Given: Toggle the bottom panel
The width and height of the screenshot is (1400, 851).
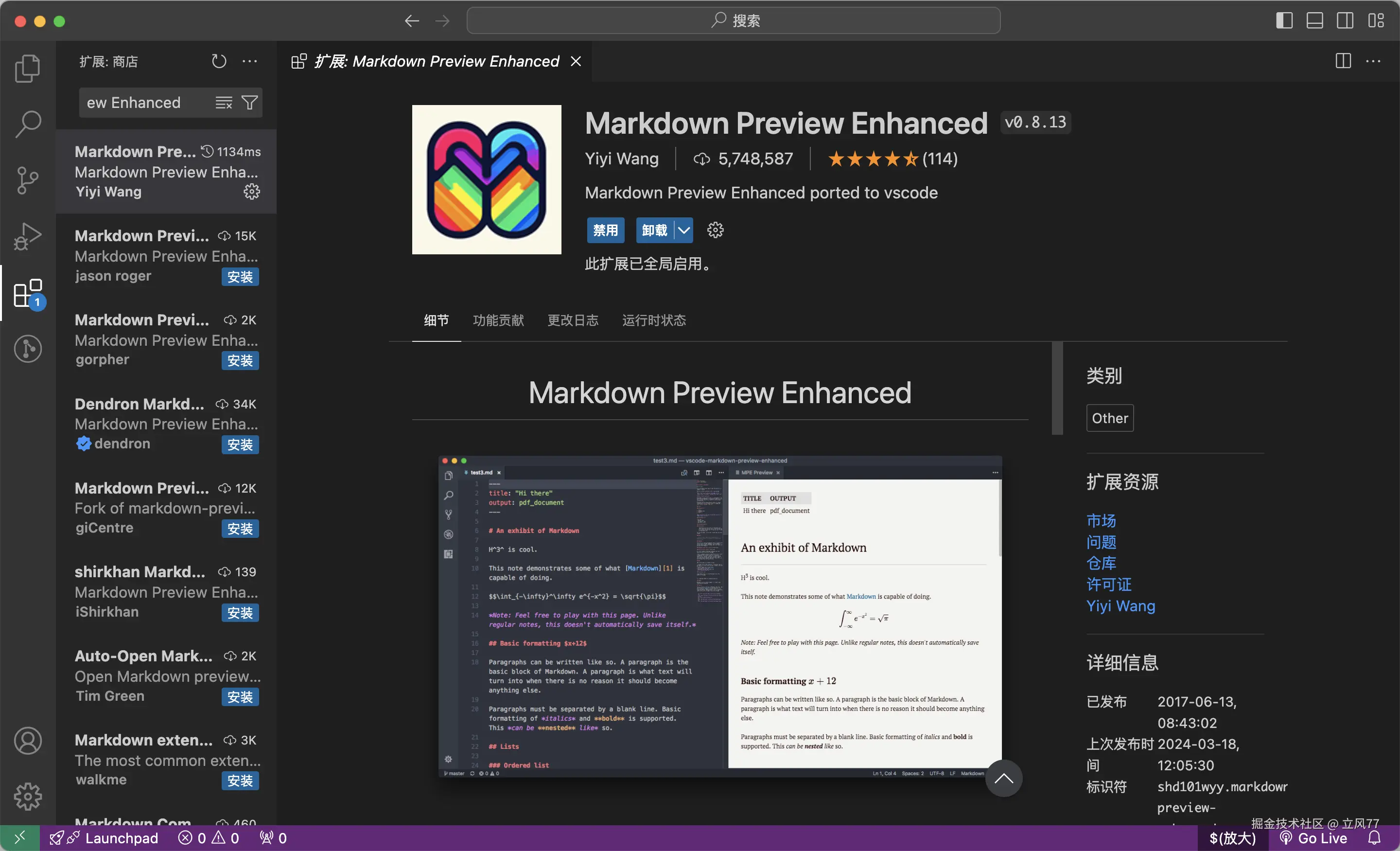Looking at the screenshot, I should tap(1315, 20).
